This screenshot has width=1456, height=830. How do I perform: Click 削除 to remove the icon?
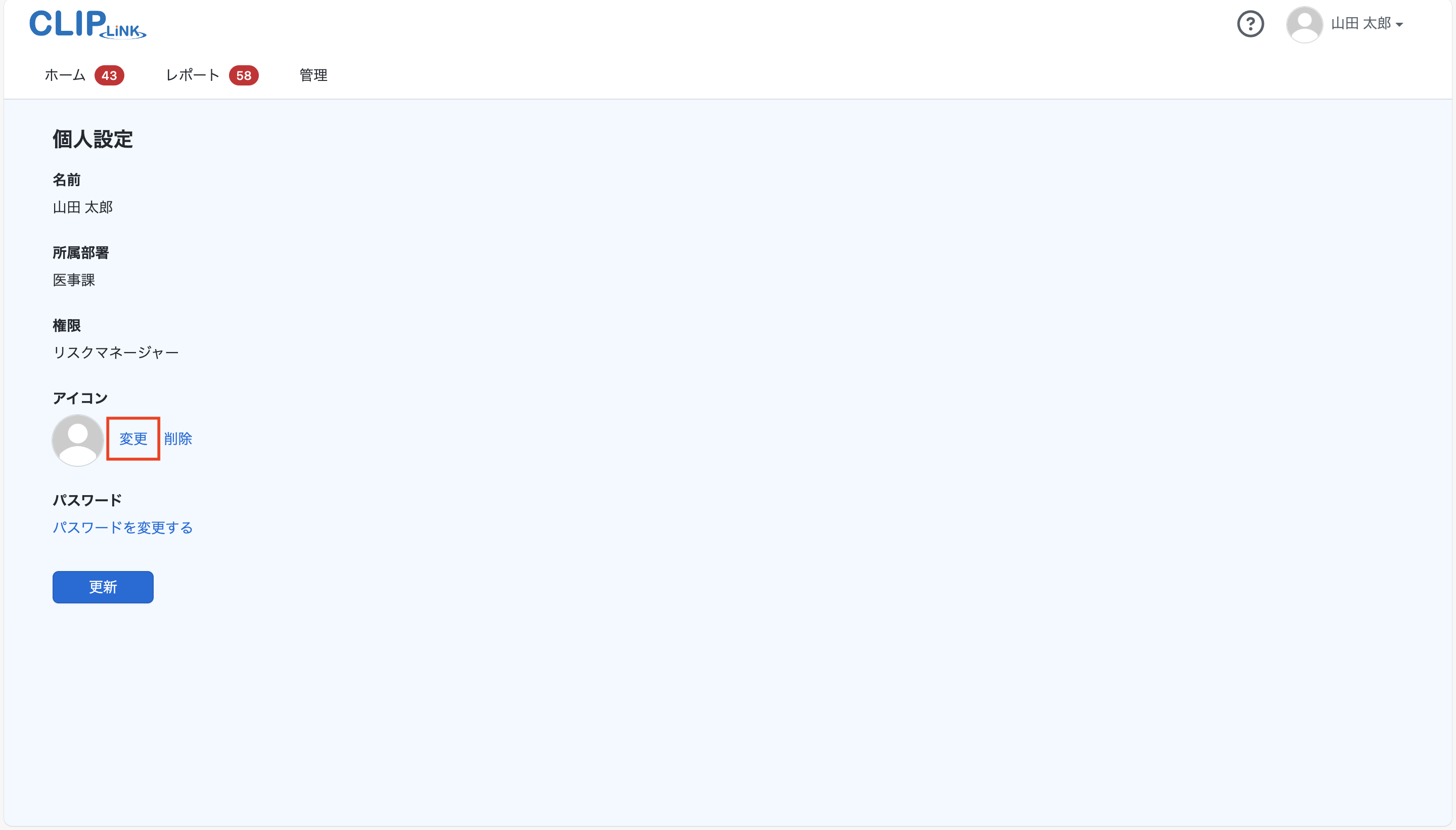(x=178, y=439)
